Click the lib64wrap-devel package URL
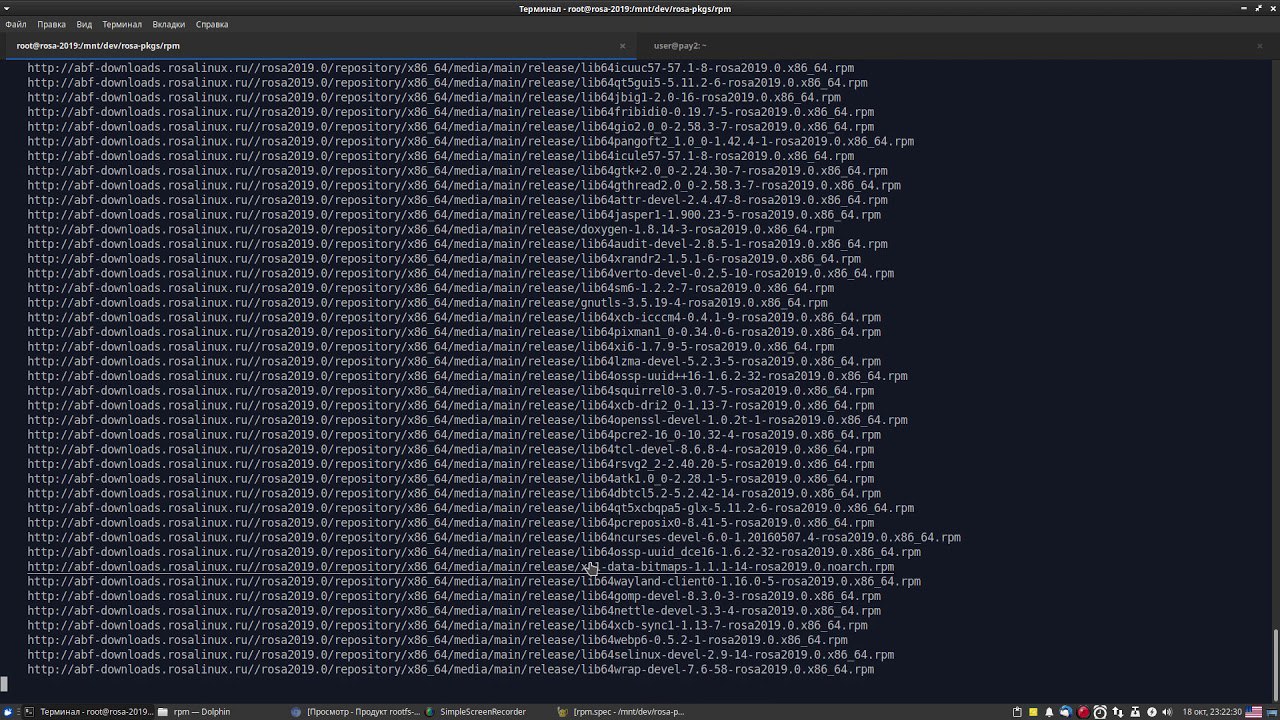 (x=451, y=669)
